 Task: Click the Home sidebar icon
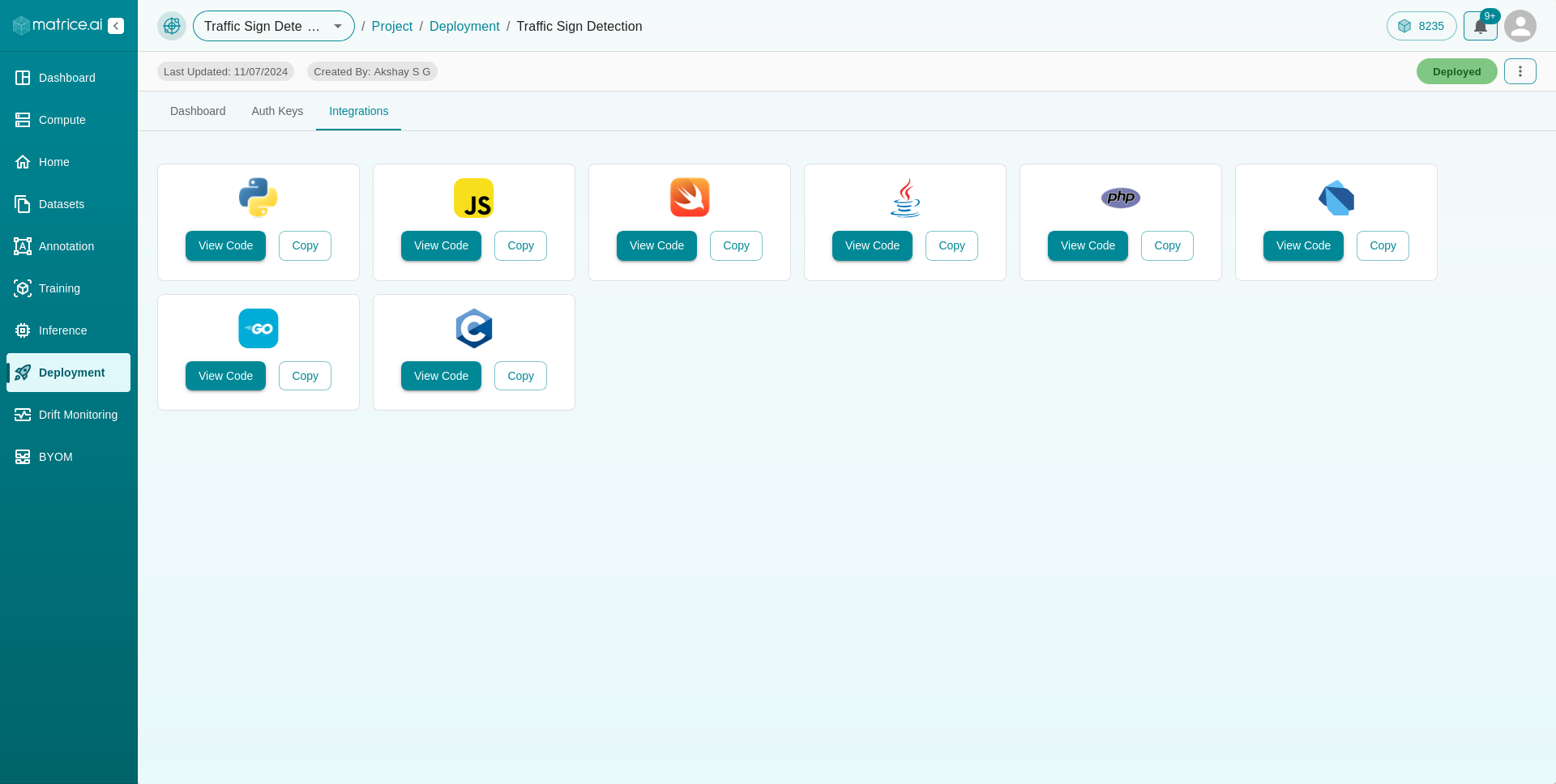(x=23, y=162)
